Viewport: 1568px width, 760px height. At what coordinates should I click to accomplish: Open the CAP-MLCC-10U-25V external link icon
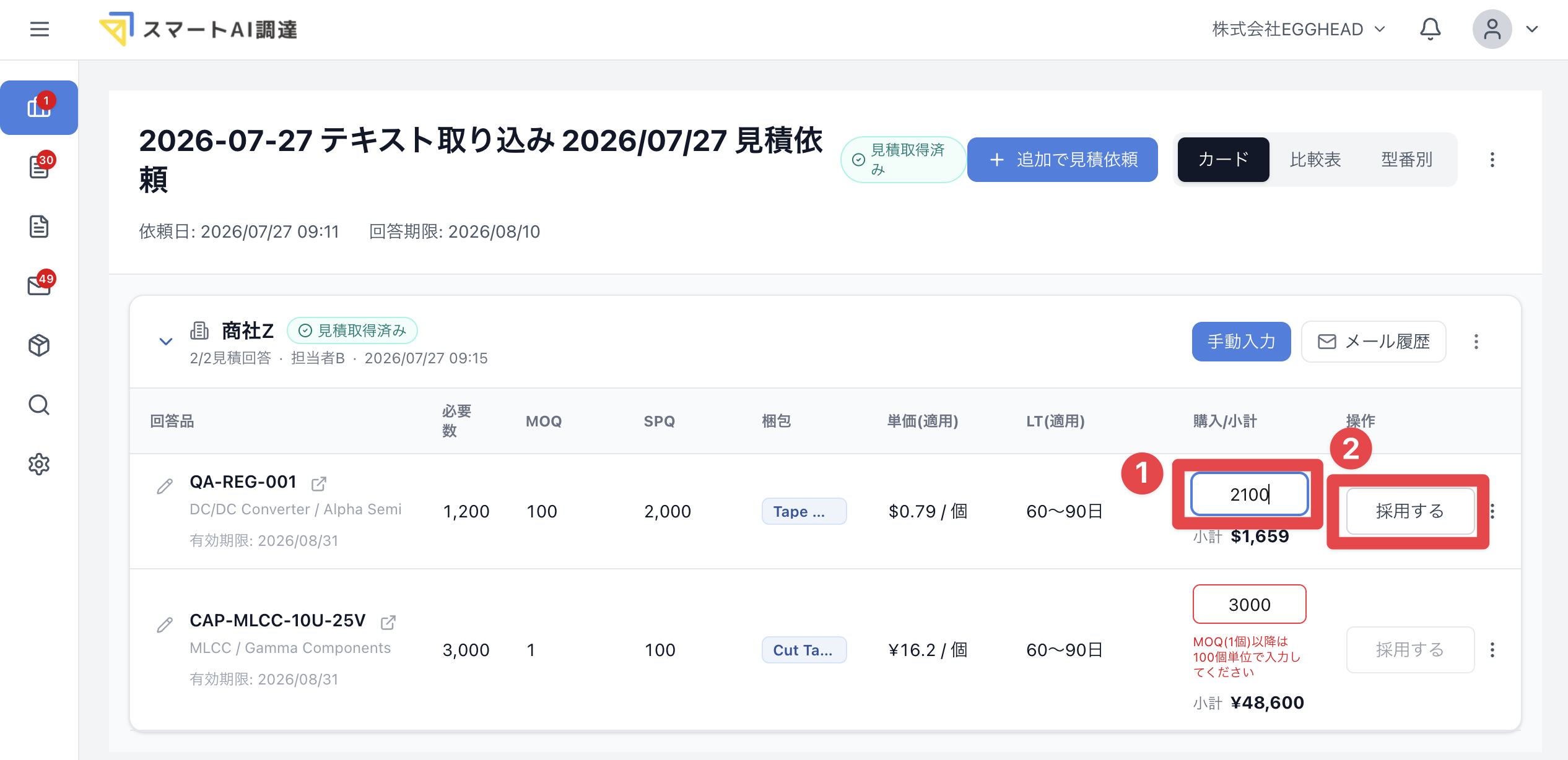tap(388, 622)
